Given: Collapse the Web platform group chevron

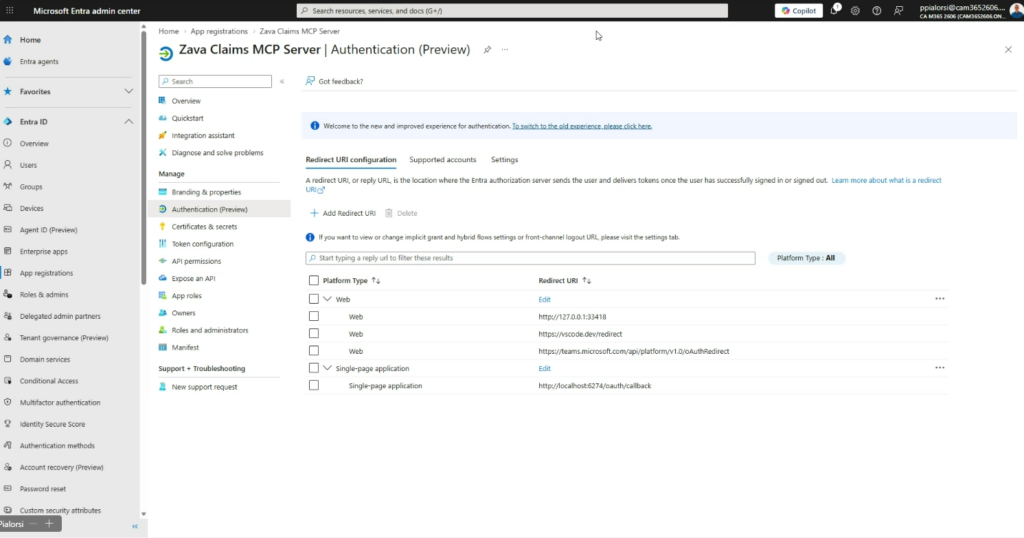Looking at the screenshot, I should point(327,299).
